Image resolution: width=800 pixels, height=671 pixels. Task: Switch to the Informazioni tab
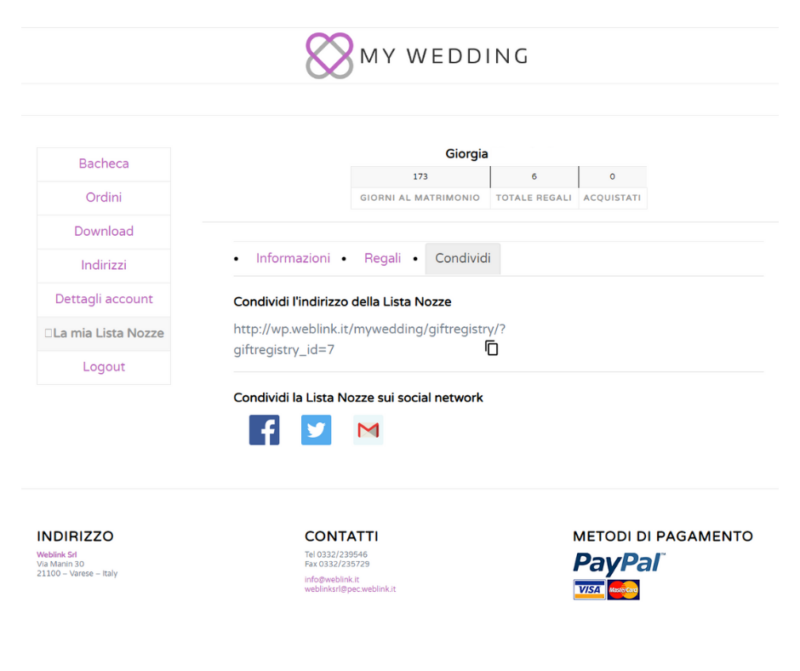tap(293, 258)
